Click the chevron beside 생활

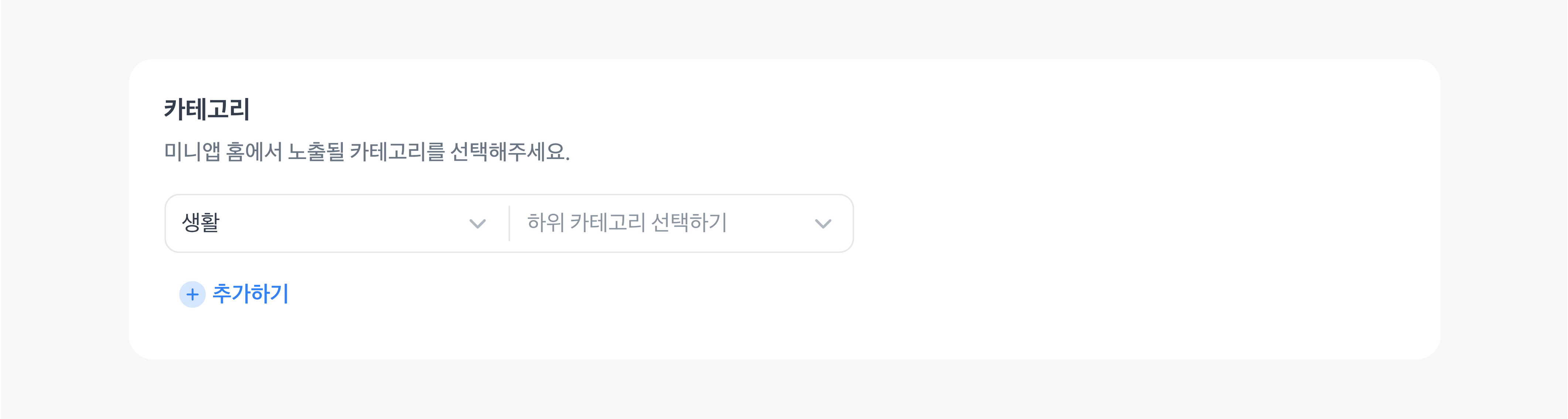tap(478, 224)
